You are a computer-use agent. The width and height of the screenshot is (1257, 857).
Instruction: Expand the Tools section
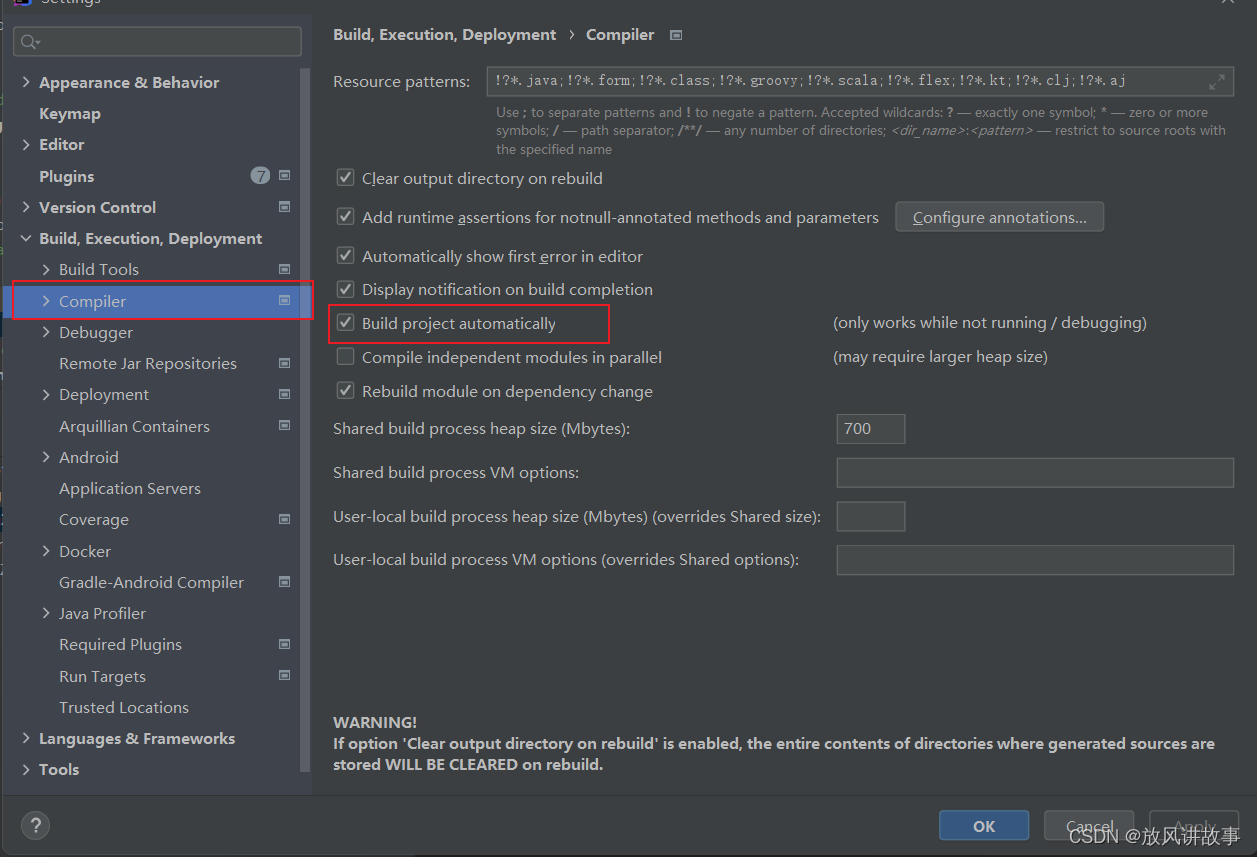coord(26,769)
